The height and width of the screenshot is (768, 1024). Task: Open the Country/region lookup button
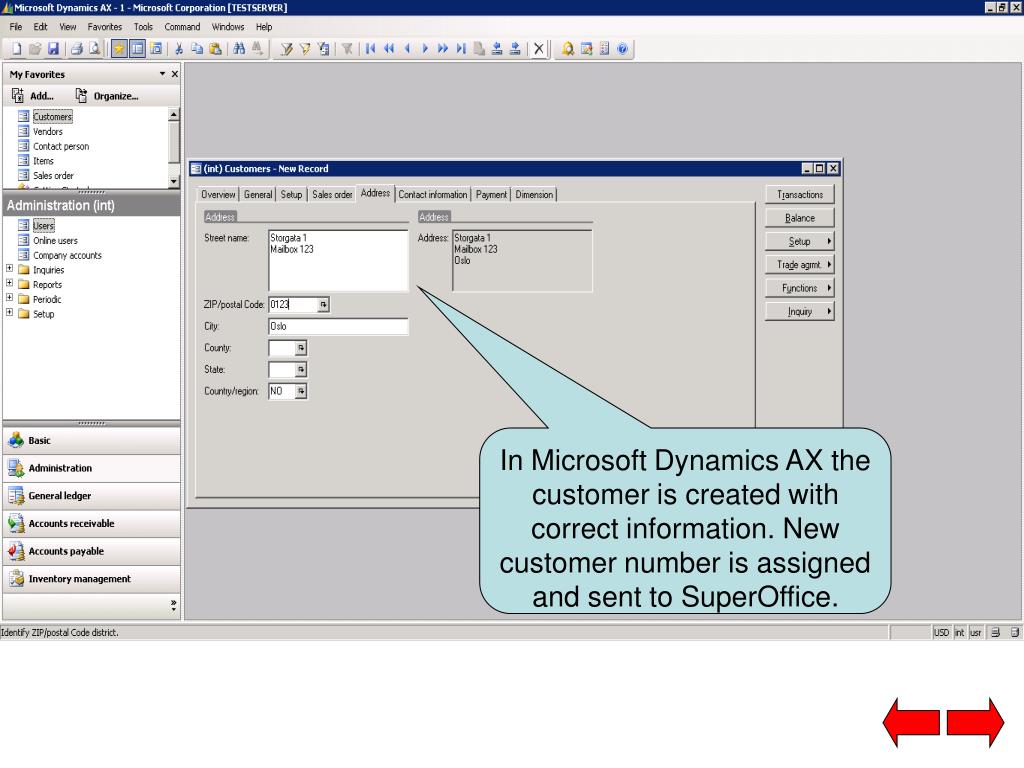[x=301, y=391]
